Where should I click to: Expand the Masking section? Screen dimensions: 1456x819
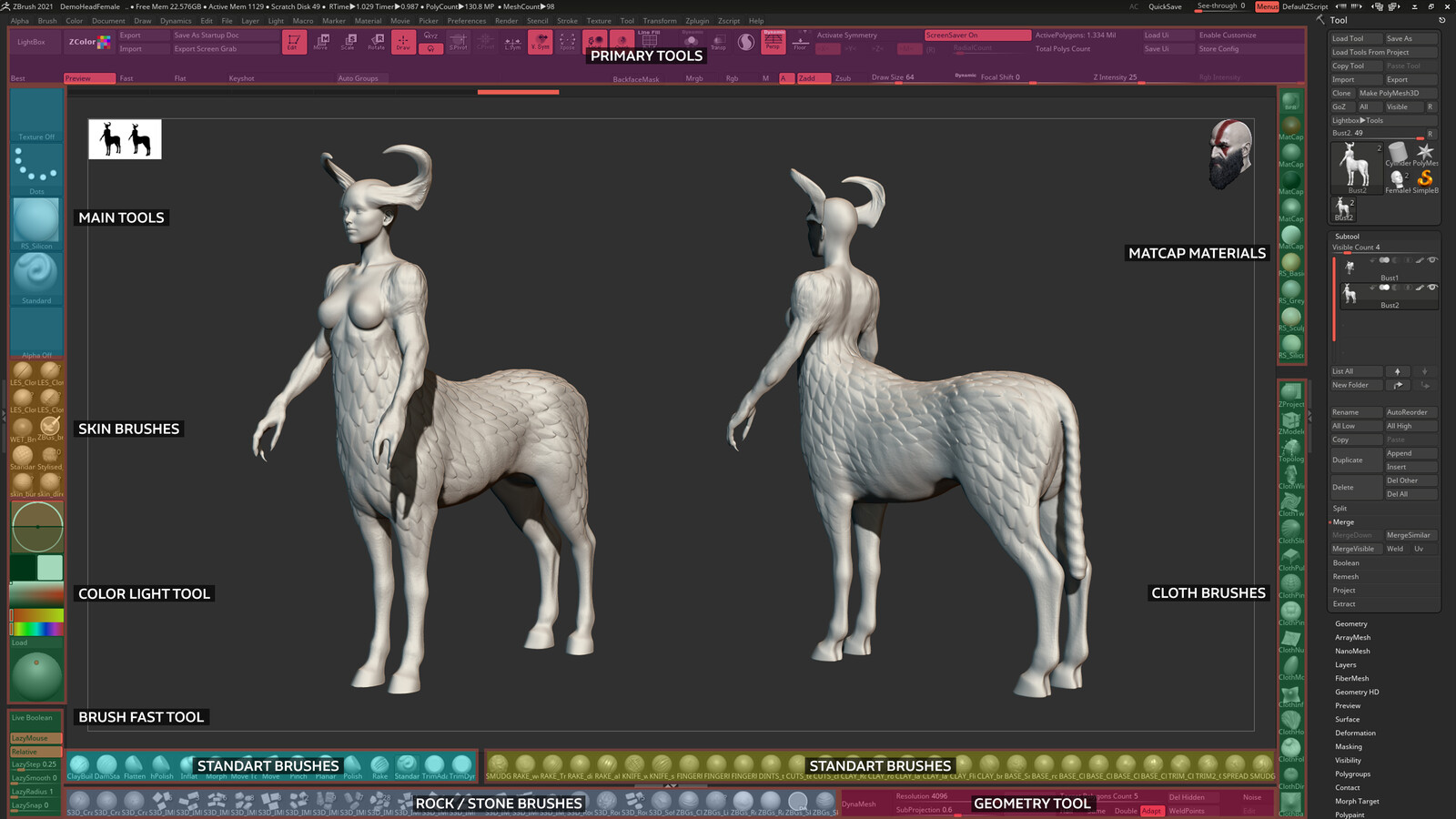[1349, 747]
